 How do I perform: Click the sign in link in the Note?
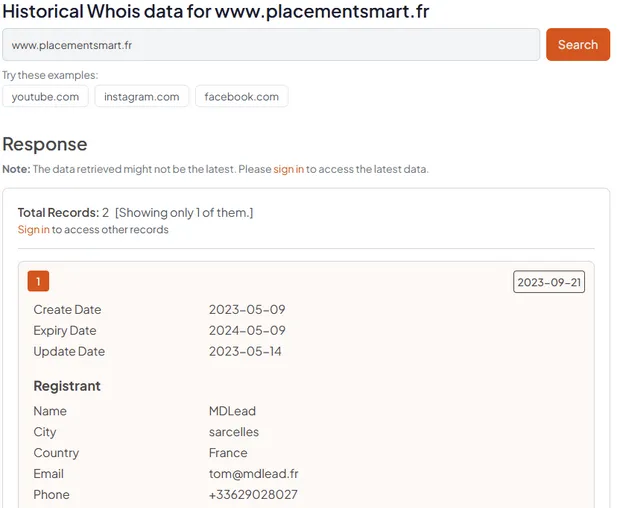click(x=289, y=169)
